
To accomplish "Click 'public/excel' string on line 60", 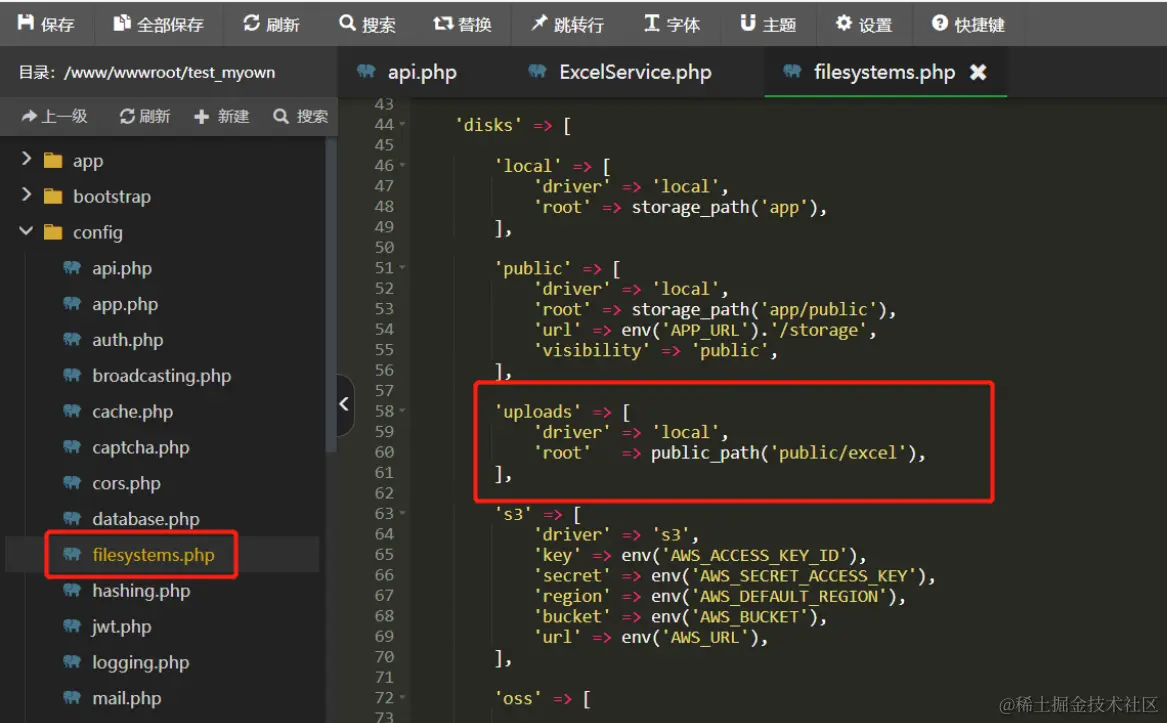I will [837, 453].
